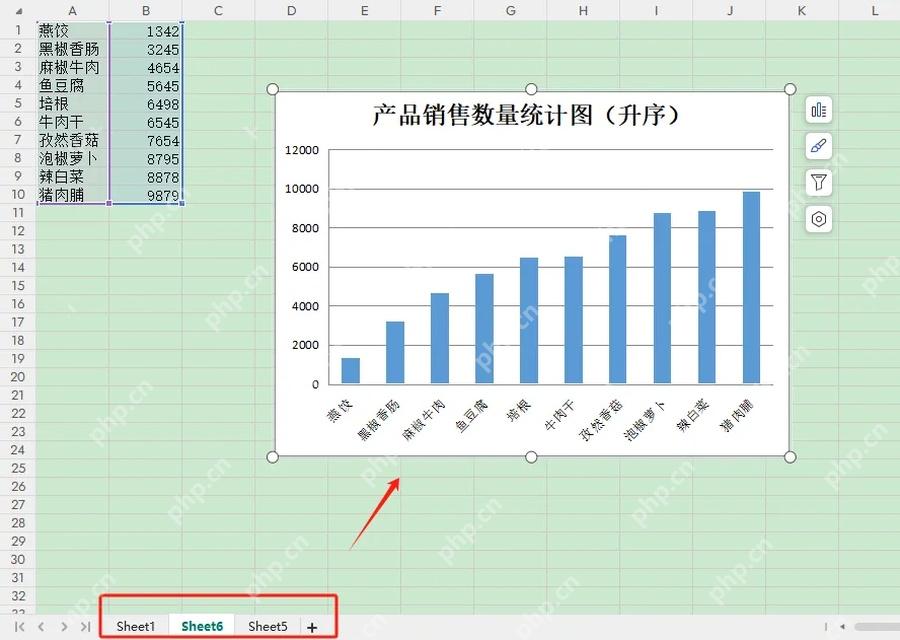This screenshot has width=900, height=640.
Task: Select cell with value 4654
Action: pos(146,67)
